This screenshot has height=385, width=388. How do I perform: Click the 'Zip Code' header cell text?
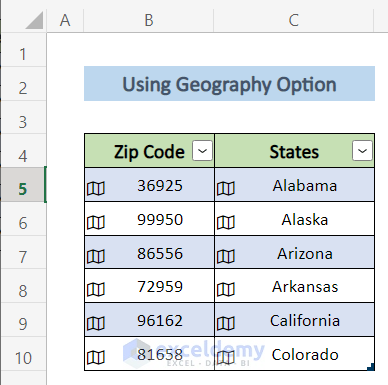pos(149,152)
